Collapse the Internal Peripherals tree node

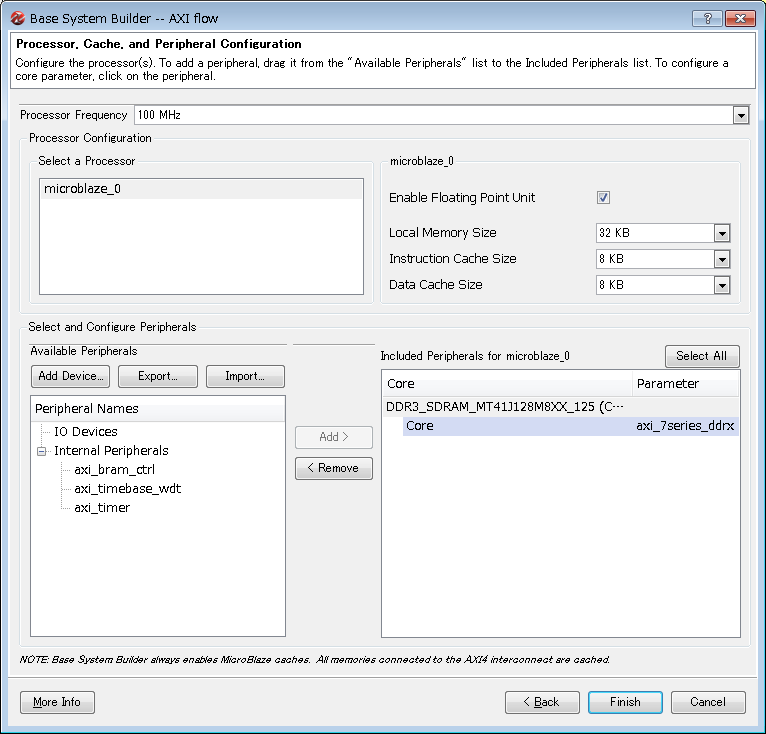tap(42, 451)
